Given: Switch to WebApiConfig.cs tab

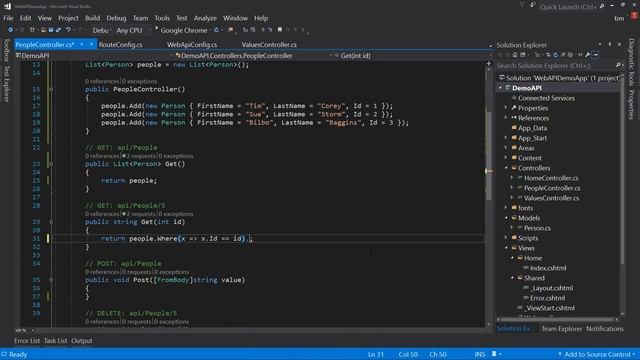Looking at the screenshot, I should pyautogui.click(x=192, y=44).
